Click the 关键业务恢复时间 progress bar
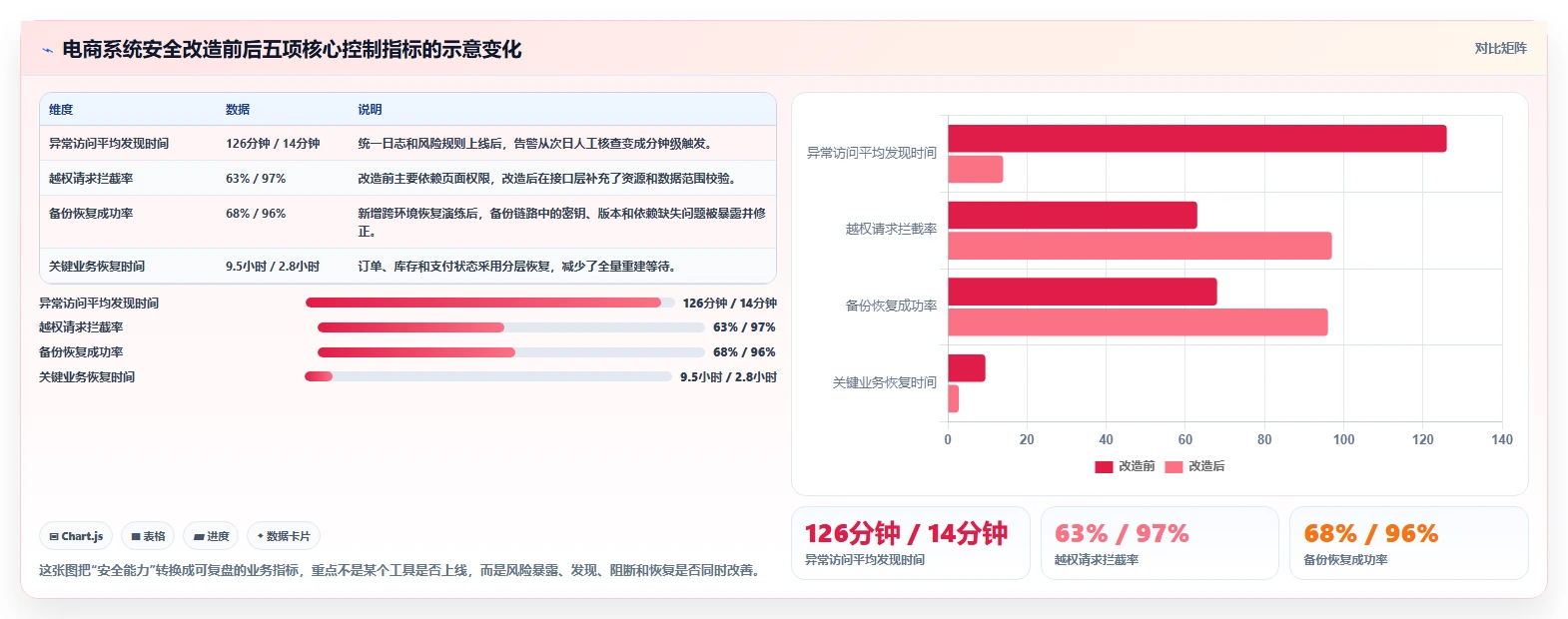This screenshot has height=619, width=1568. click(488, 376)
